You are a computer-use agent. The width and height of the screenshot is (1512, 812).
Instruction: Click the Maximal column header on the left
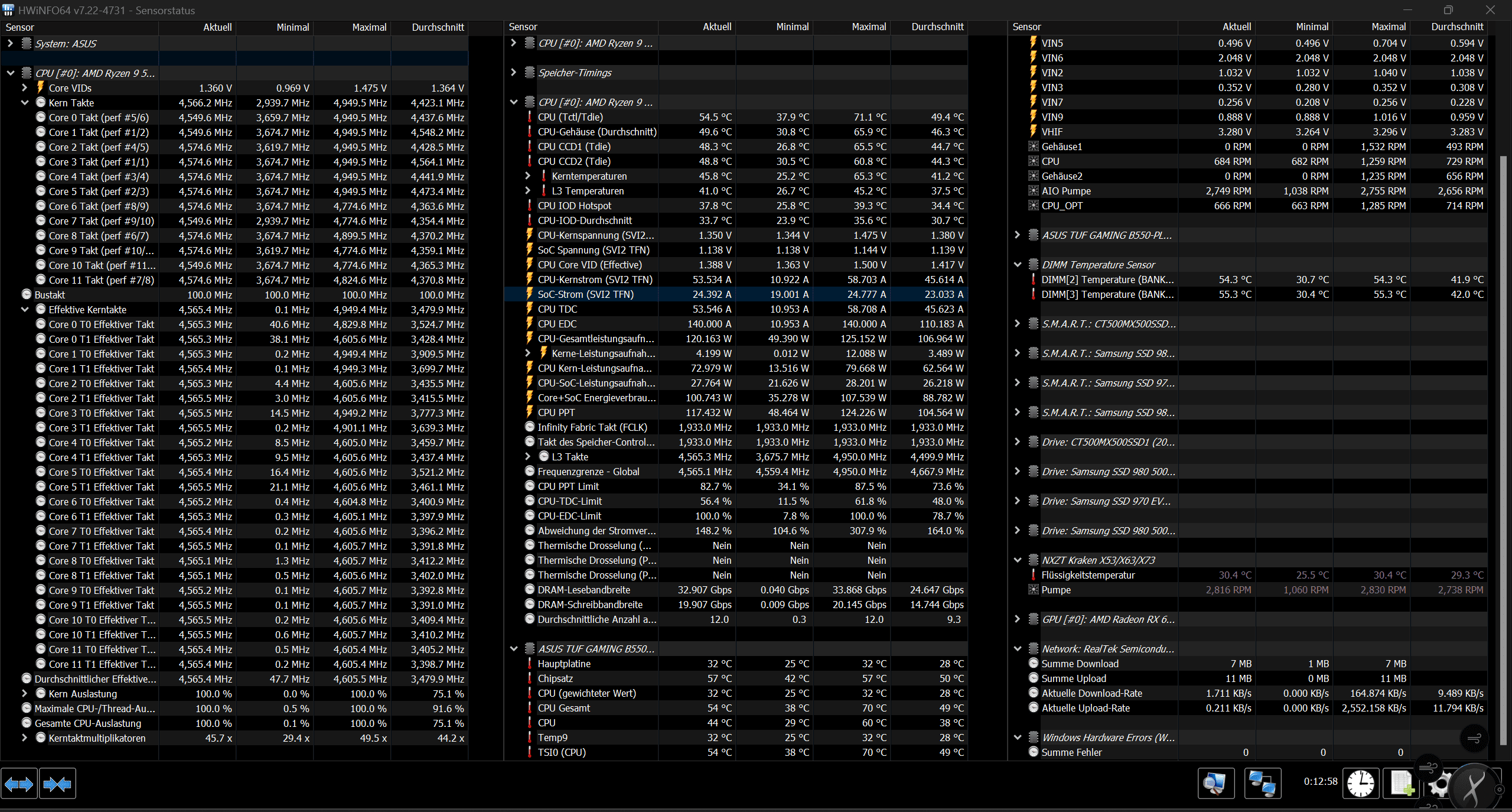369,27
